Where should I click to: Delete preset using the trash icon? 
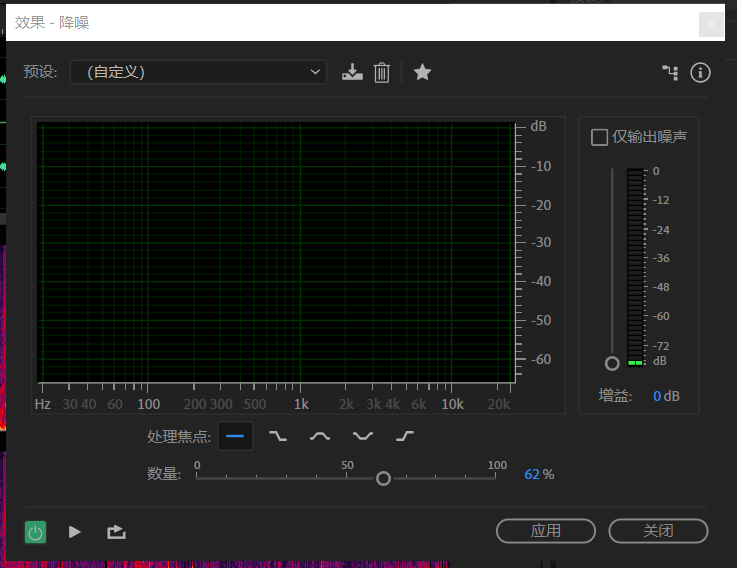click(x=381, y=72)
